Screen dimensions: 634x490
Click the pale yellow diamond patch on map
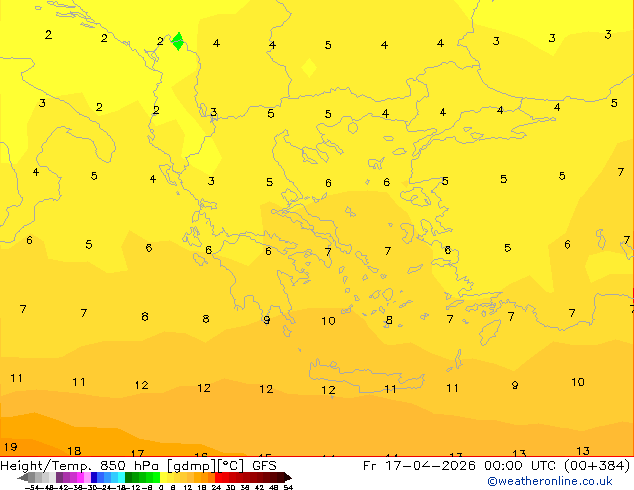pyautogui.click(x=309, y=68)
